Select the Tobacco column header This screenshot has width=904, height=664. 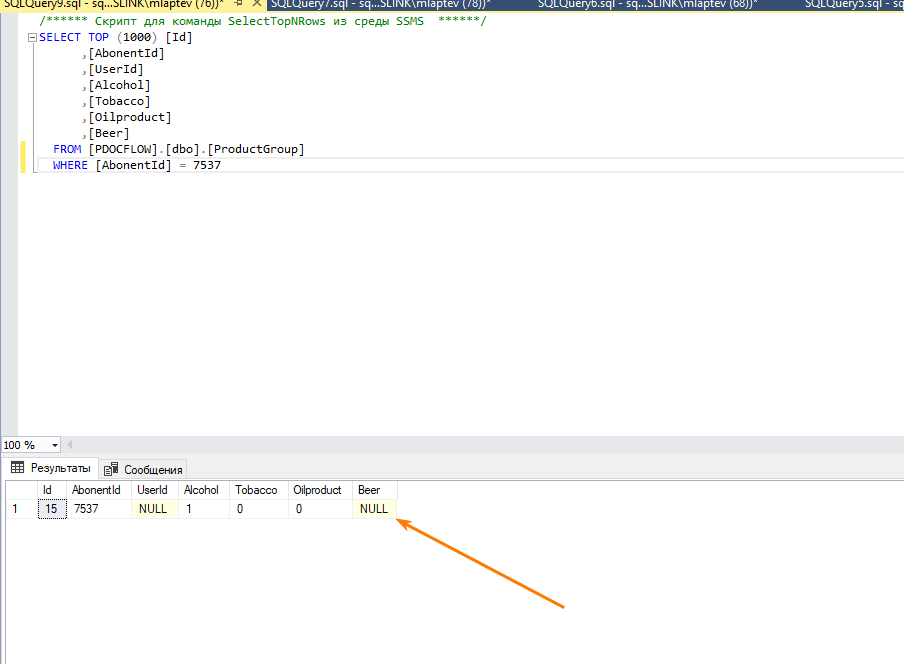click(259, 490)
